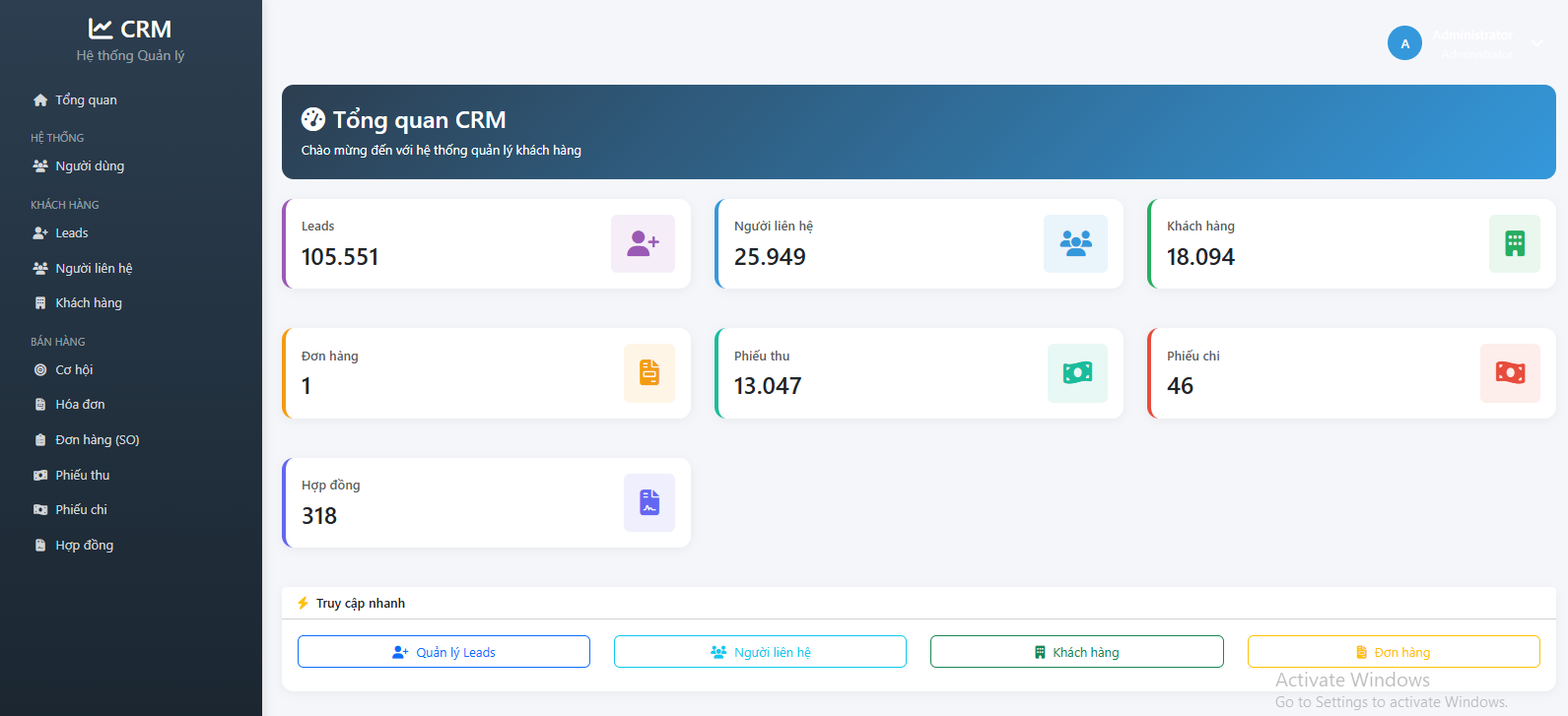This screenshot has width=1568, height=716.
Task: Go to Người dùng in the sidebar
Action: click(90, 166)
